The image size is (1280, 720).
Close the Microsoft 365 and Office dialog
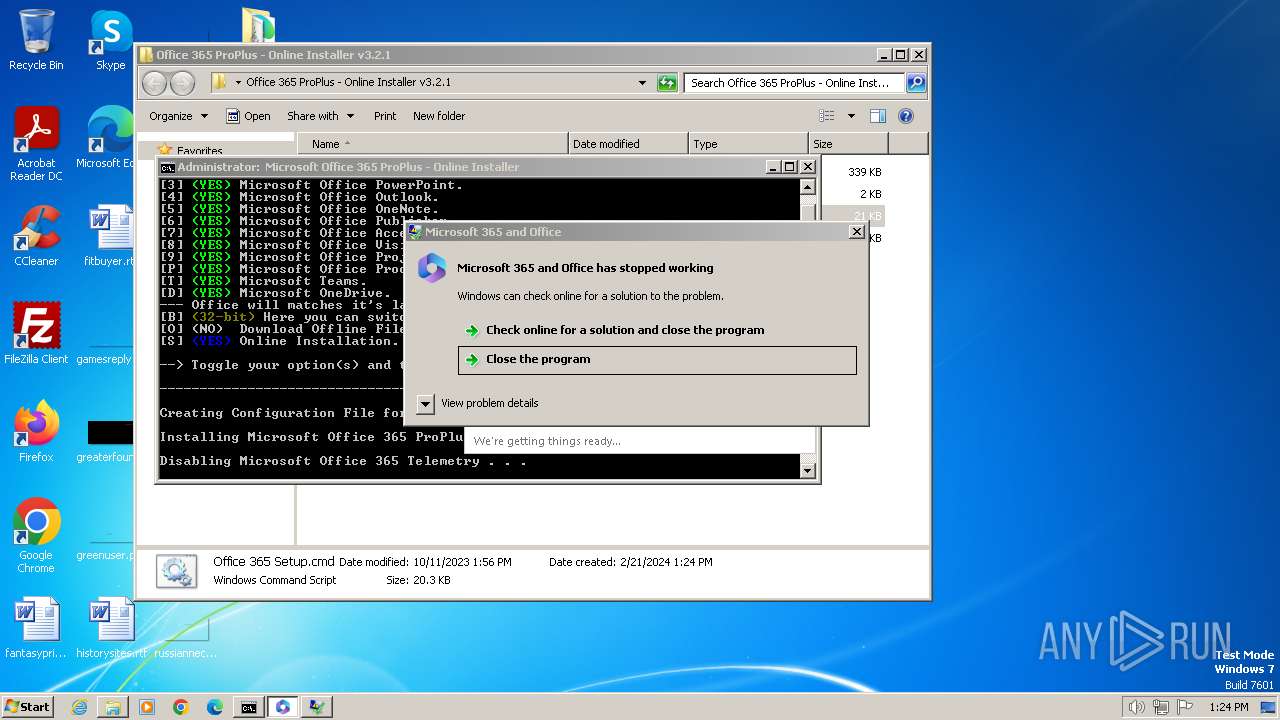tap(857, 232)
